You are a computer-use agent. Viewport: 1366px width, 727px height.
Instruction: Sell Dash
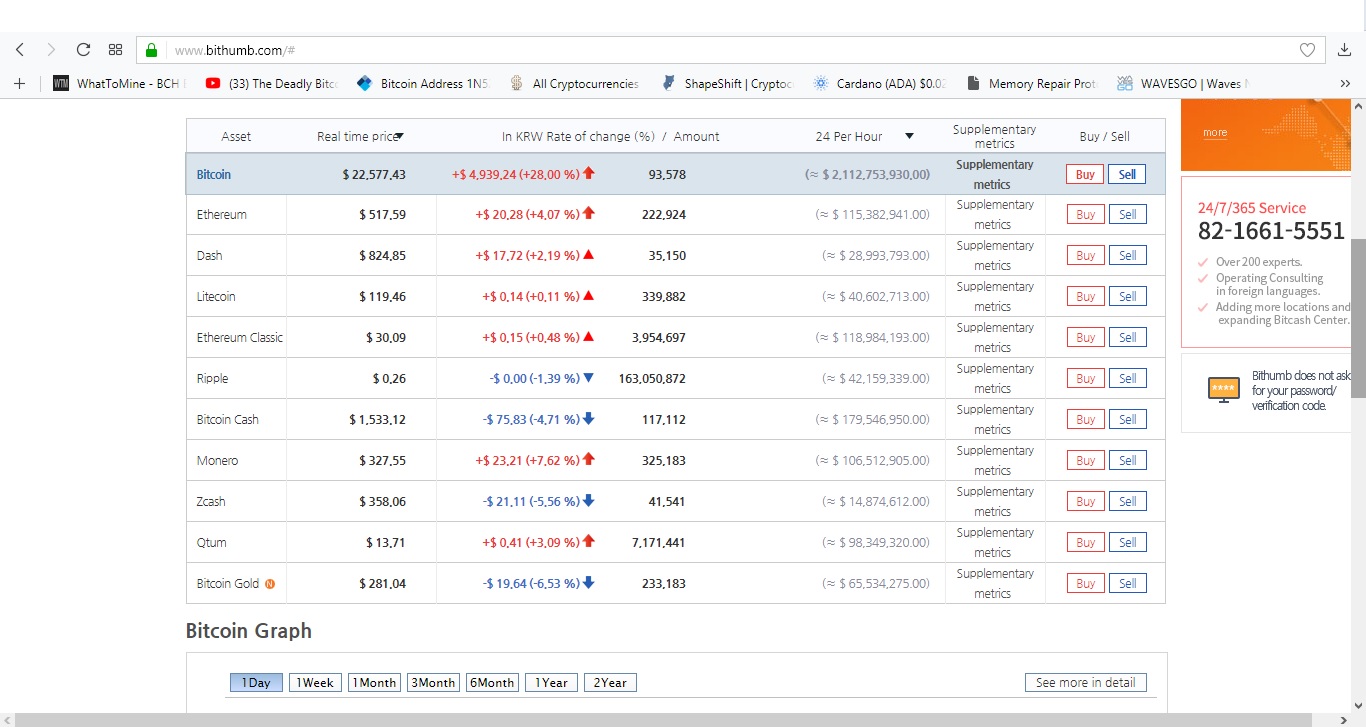coord(1127,255)
